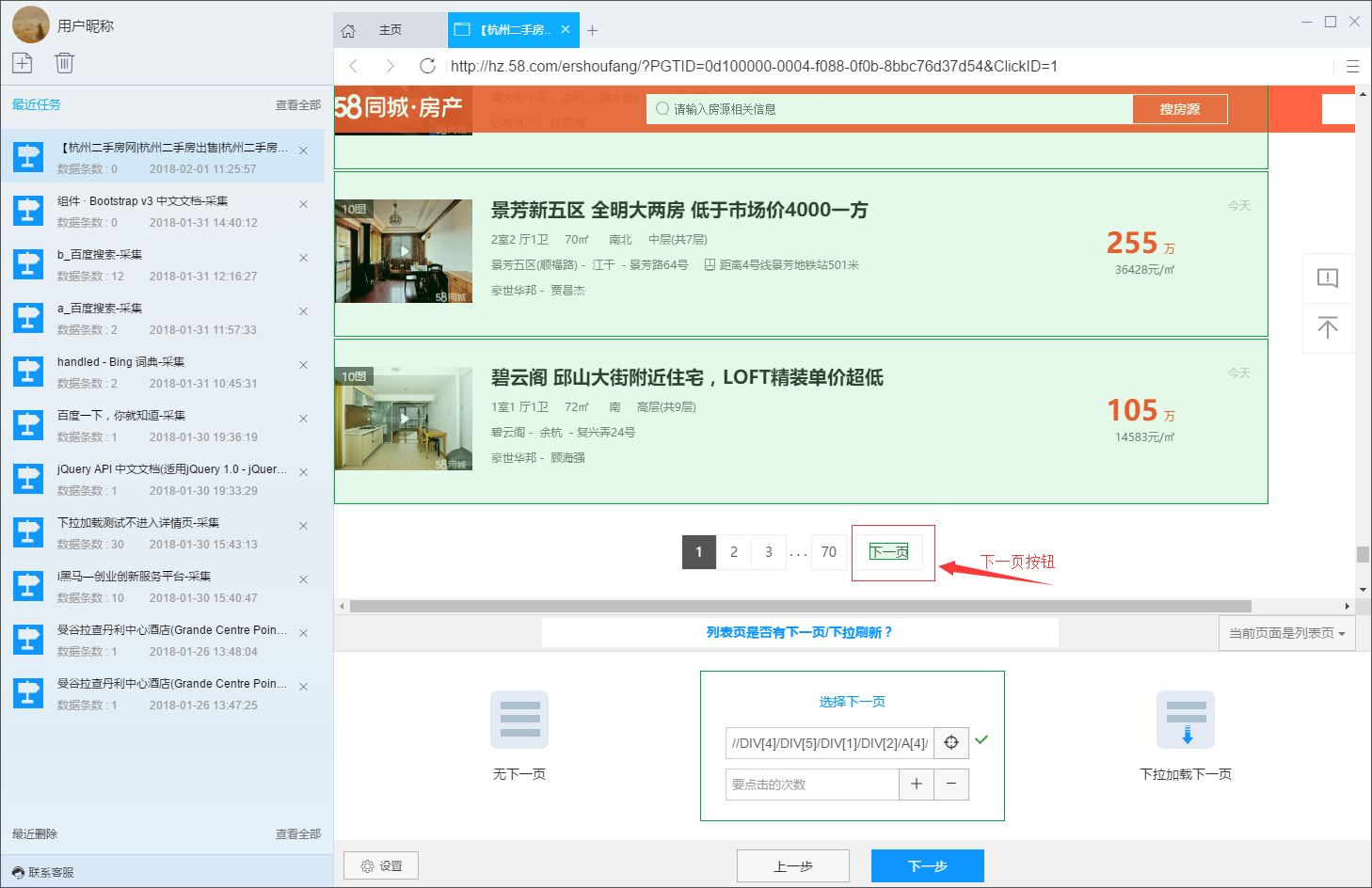Viewport: 1372px width, 888px height.
Task: Add a new browser tab
Action: click(592, 30)
